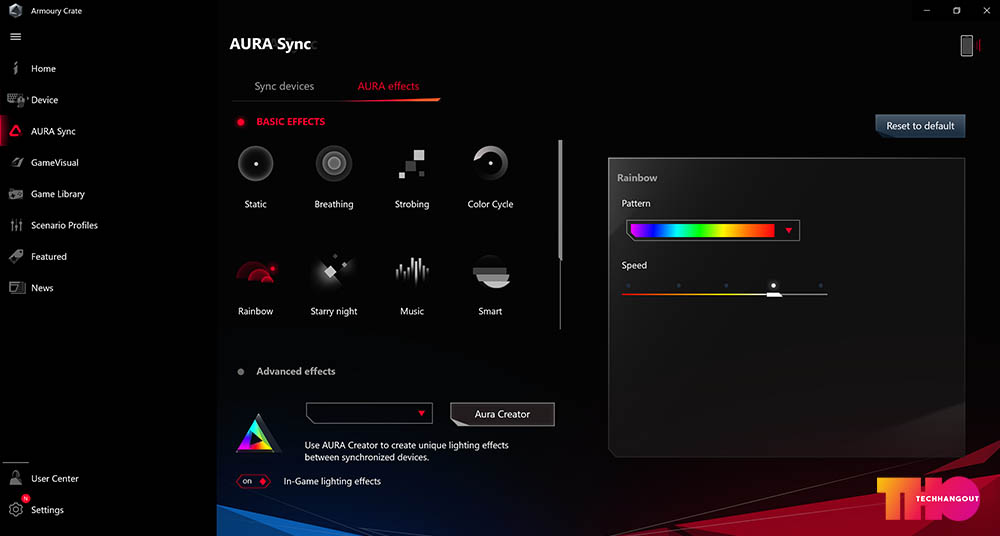Image resolution: width=1000 pixels, height=536 pixels.
Task: Select the Static lighting effect icon
Action: point(256,163)
